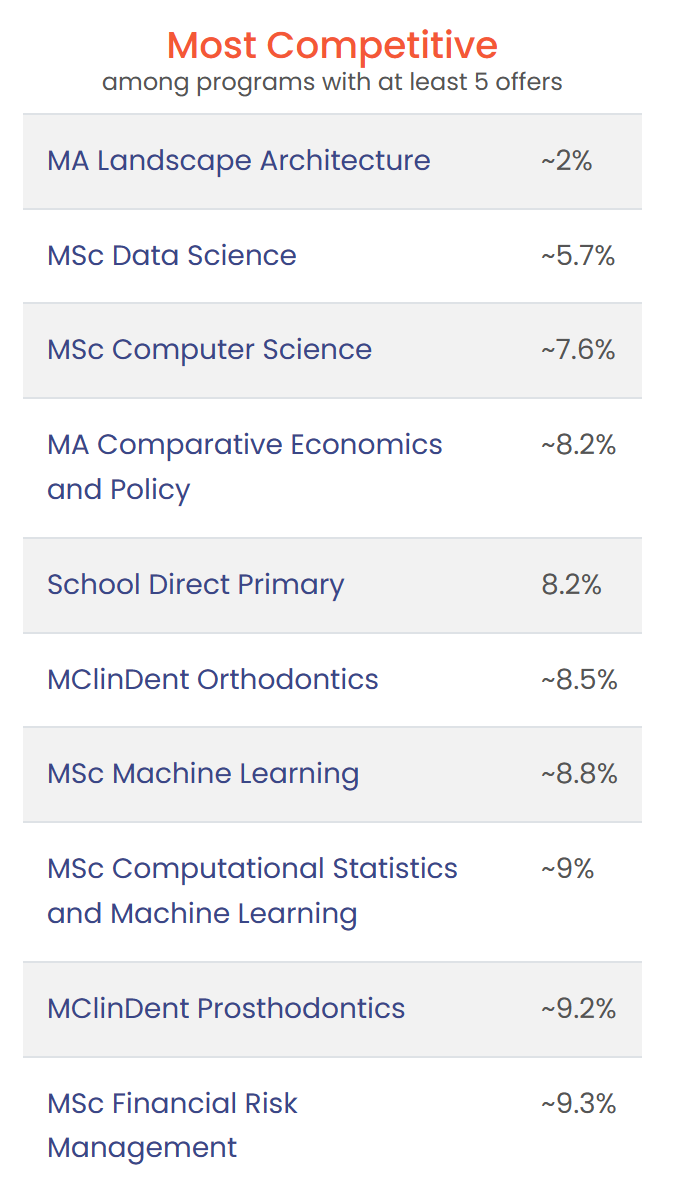Click the ~8.8% rate for Machine Learning
This screenshot has width=681, height=1201.
pos(579,774)
